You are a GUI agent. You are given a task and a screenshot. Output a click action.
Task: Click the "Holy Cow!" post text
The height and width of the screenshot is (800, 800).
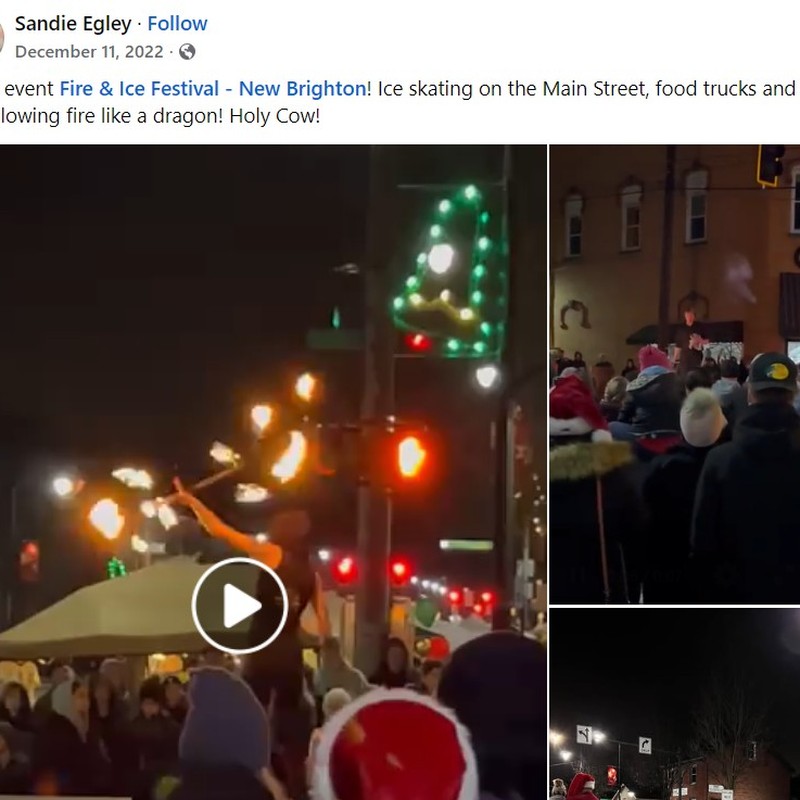pos(274,116)
